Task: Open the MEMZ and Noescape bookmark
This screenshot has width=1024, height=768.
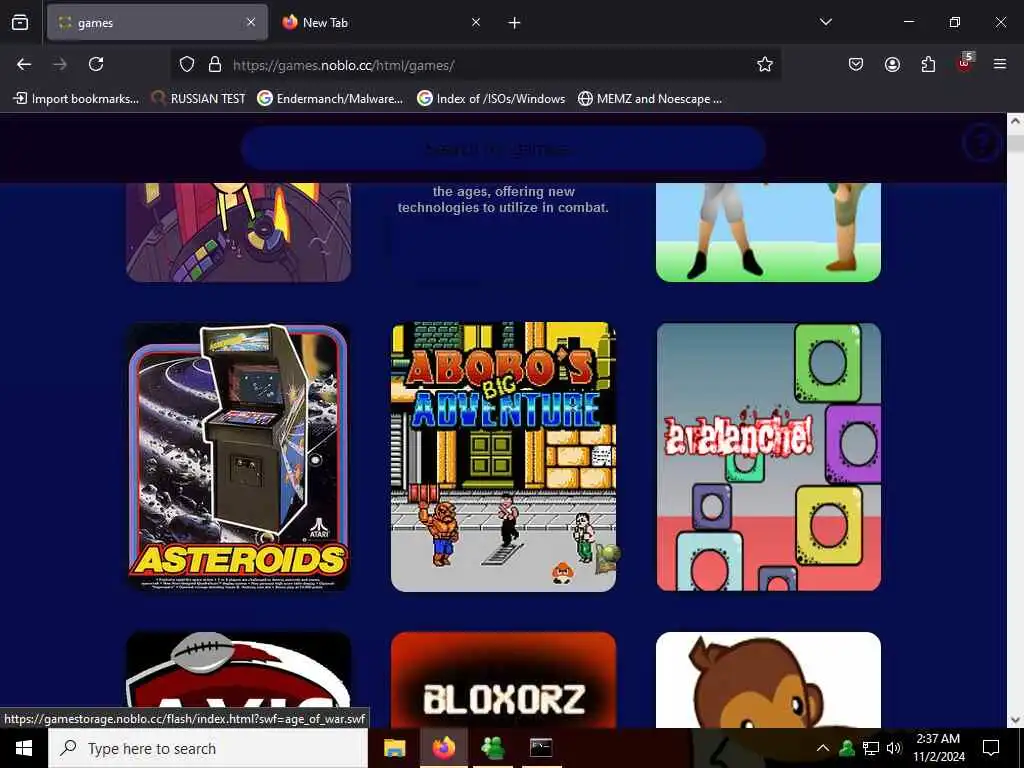Action: pyautogui.click(x=650, y=99)
